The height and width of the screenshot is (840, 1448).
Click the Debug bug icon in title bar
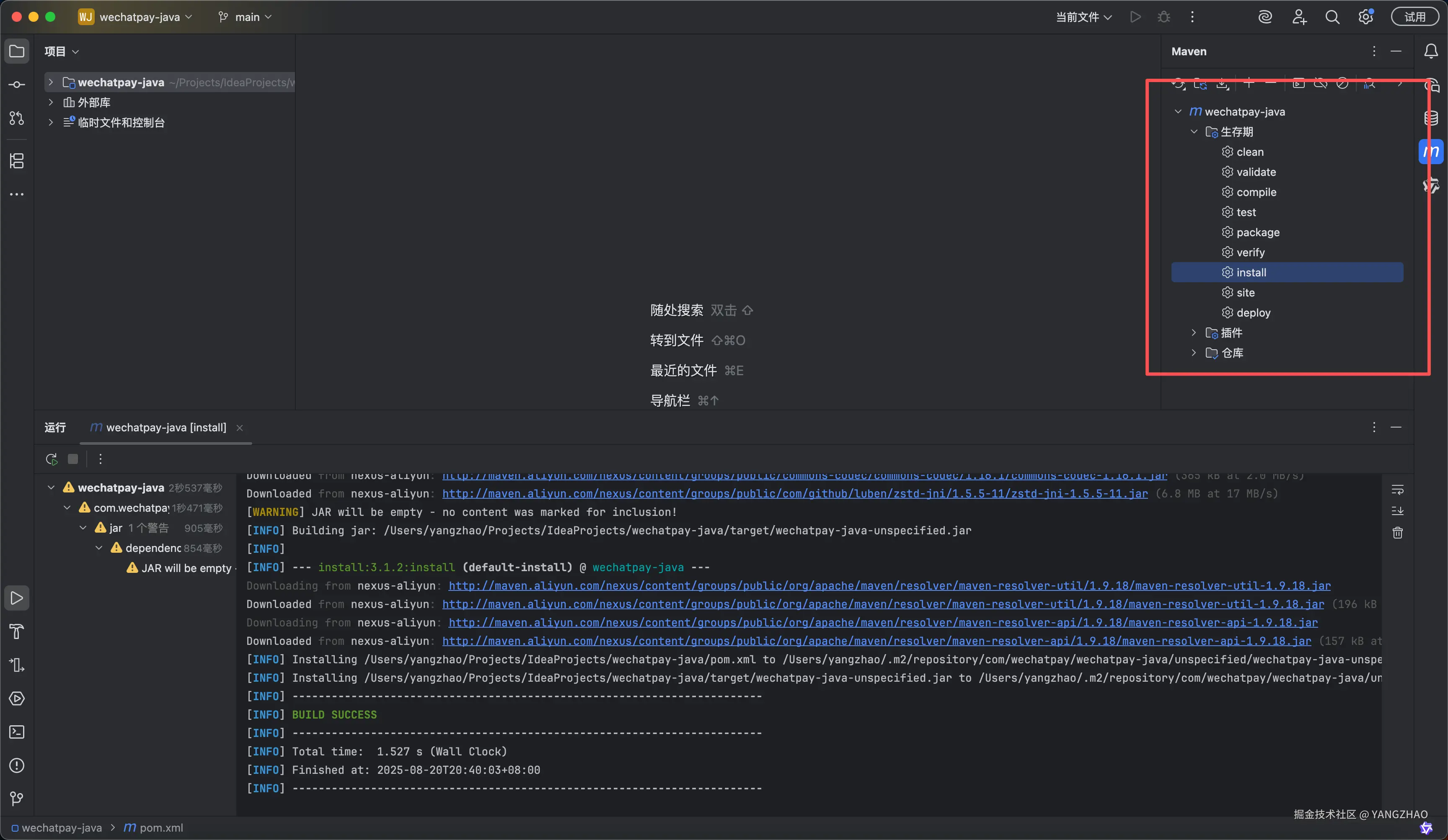point(1164,17)
